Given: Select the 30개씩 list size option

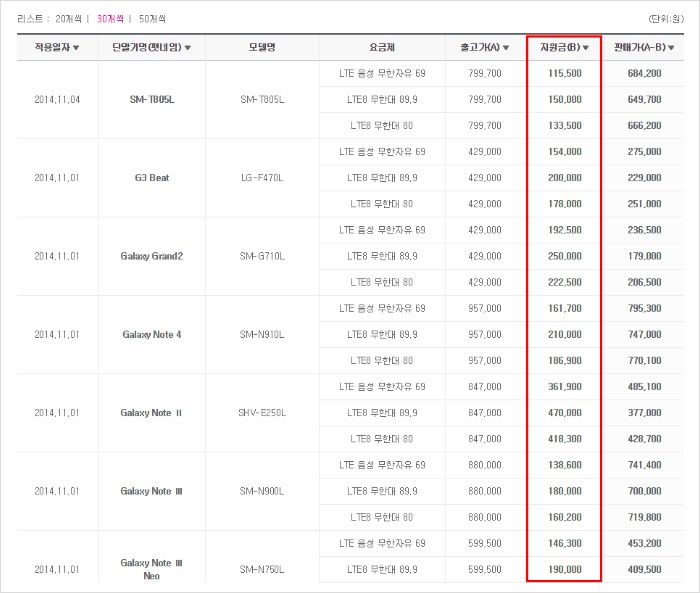Looking at the screenshot, I should (x=110, y=19).
